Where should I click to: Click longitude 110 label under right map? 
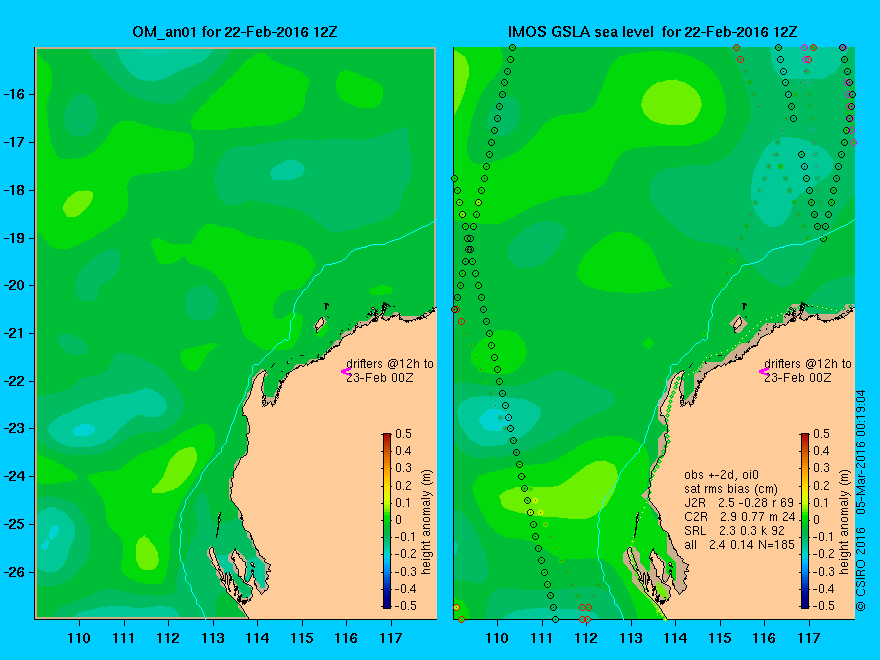tap(497, 638)
